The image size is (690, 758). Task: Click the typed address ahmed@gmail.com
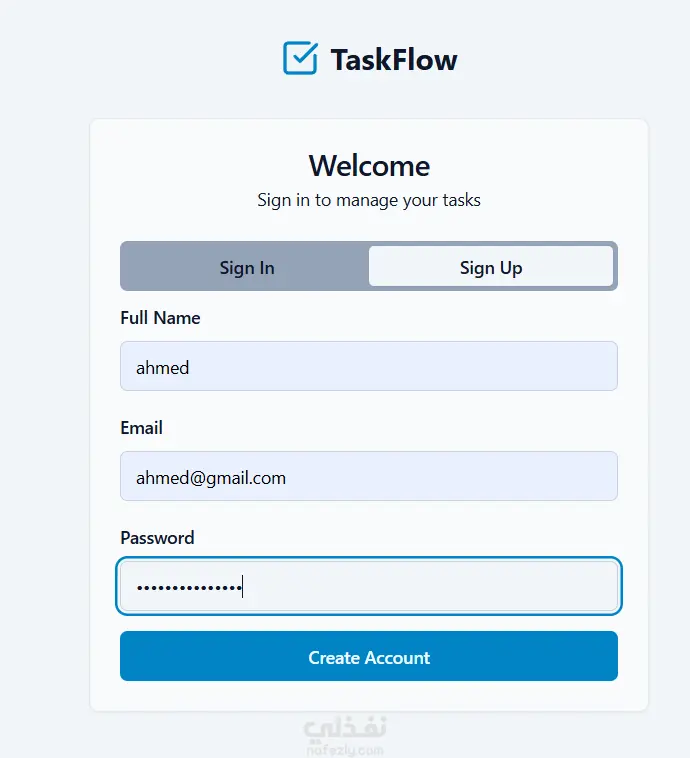(211, 478)
